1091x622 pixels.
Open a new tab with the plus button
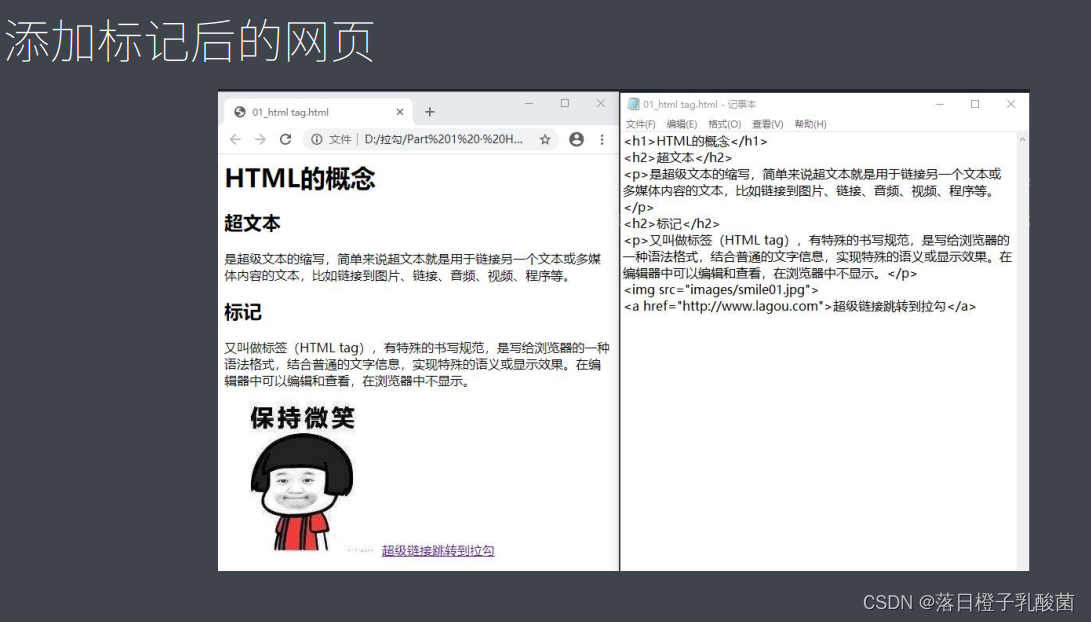(x=430, y=112)
